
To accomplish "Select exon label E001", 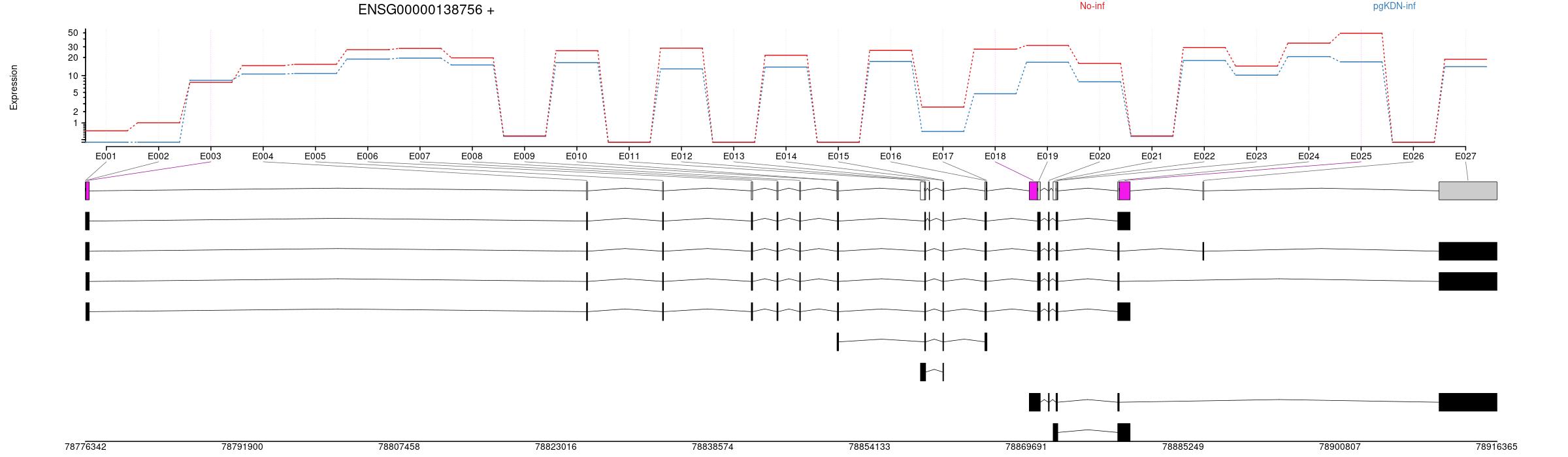I will click(x=106, y=156).
